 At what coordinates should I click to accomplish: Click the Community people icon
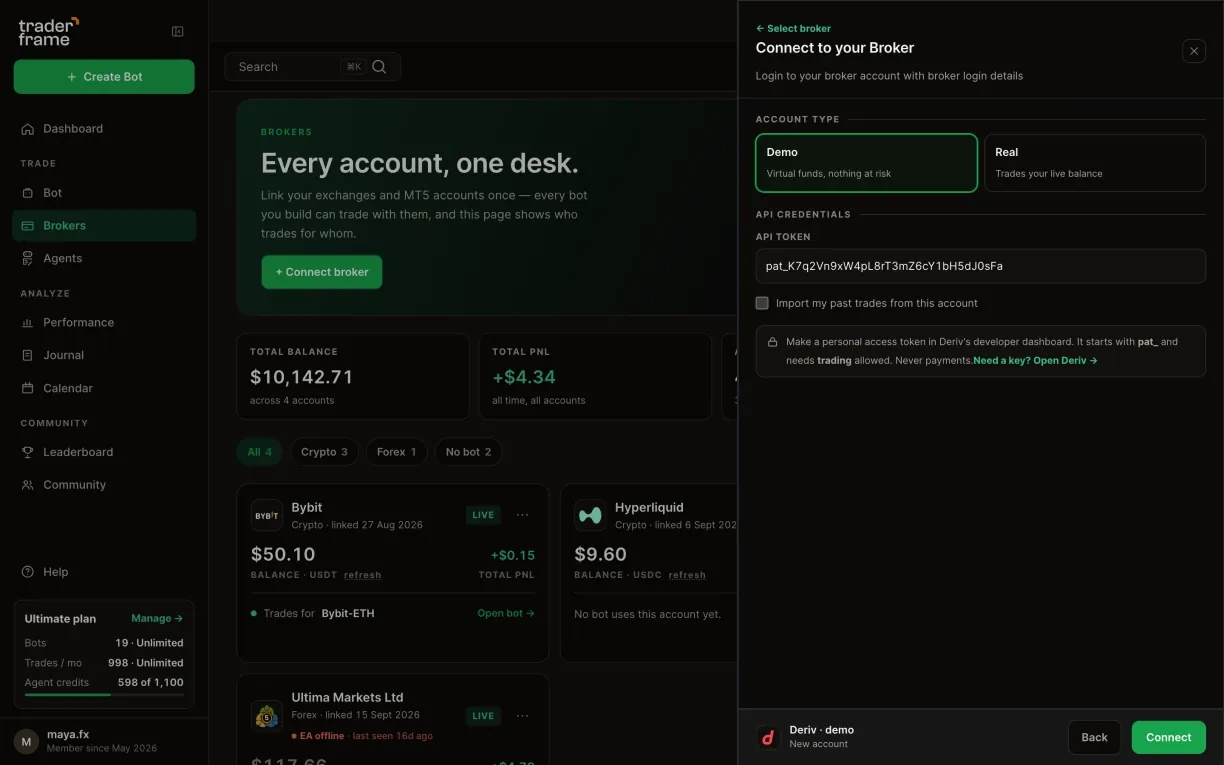click(x=28, y=485)
